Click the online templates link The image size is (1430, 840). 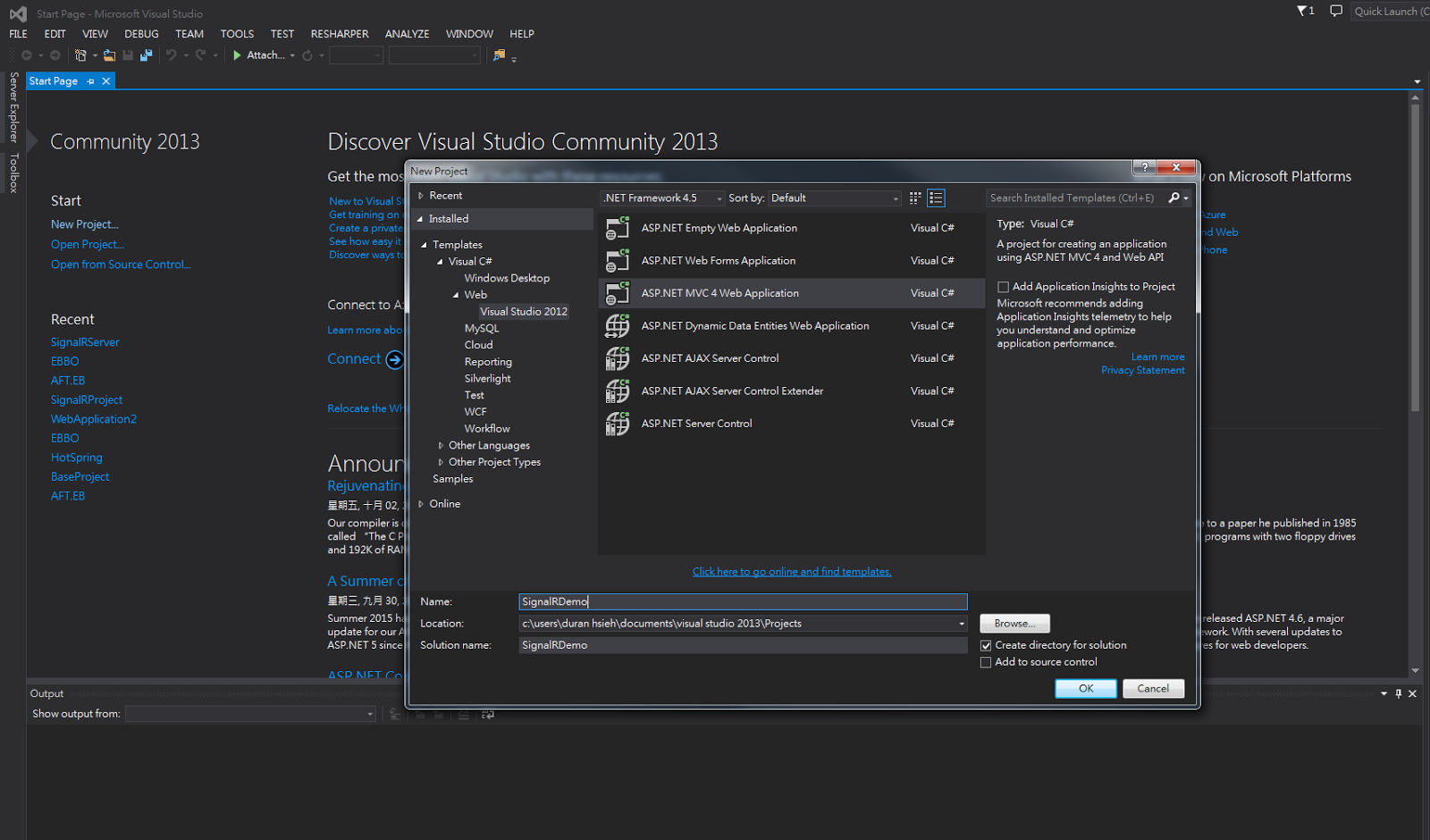click(792, 572)
